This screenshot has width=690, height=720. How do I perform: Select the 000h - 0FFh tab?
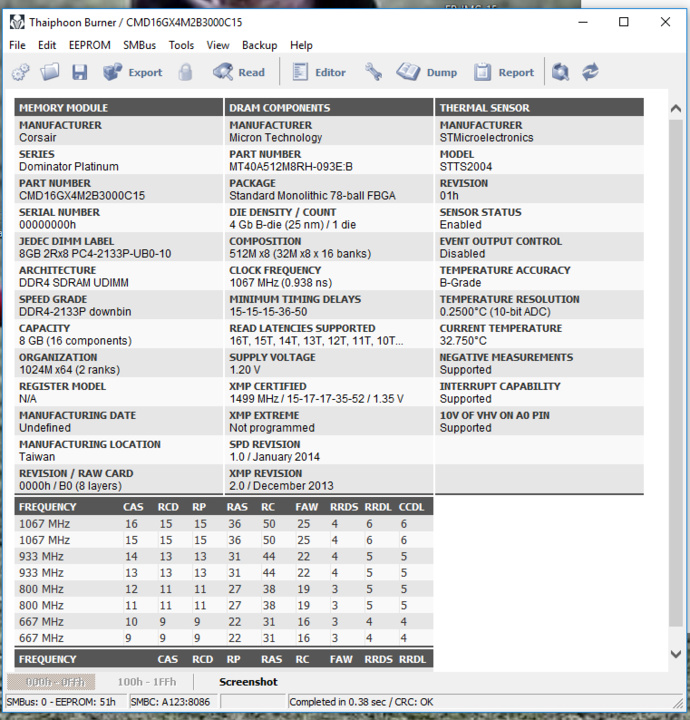tap(51, 682)
